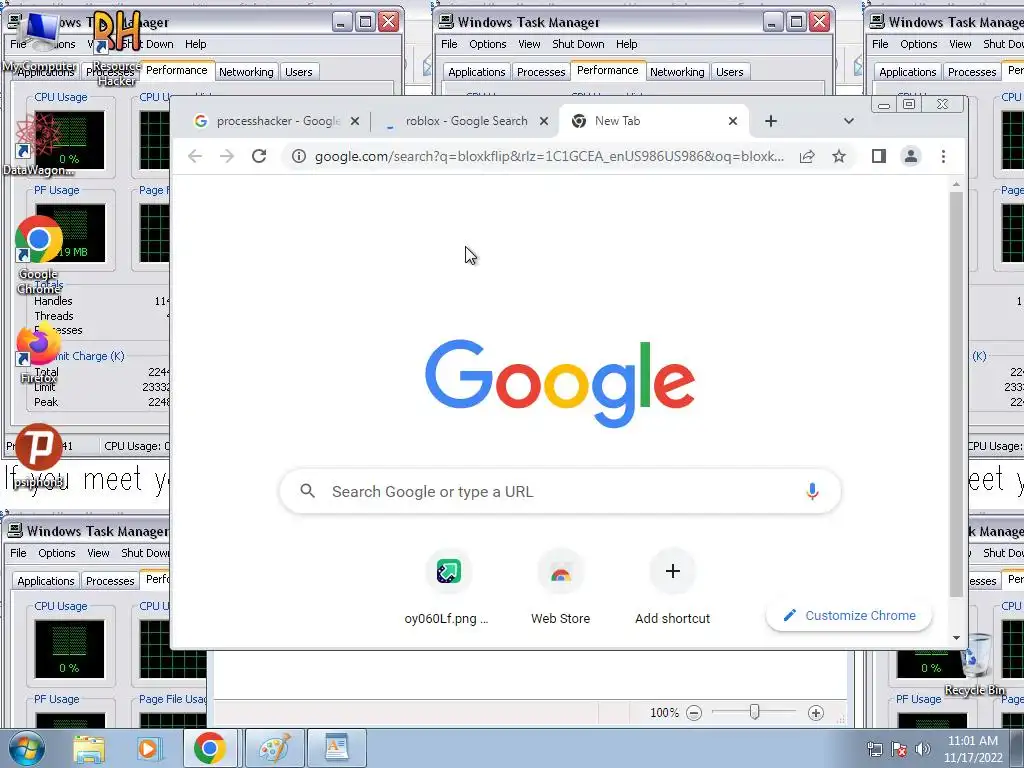Open psiphon3 desktop icon

tap(39, 456)
